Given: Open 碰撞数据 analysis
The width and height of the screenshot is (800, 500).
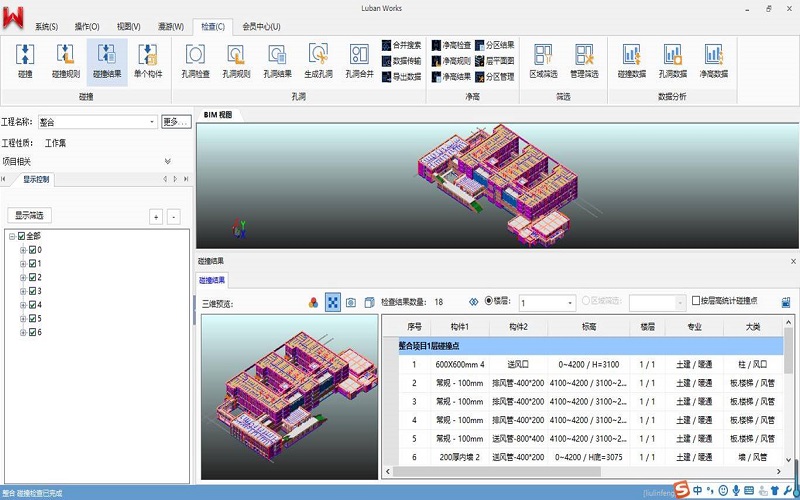Looking at the screenshot, I should click(632, 61).
